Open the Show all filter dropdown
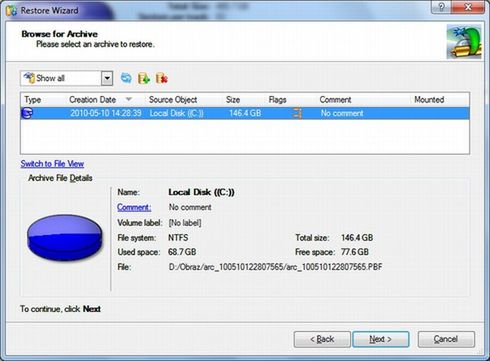490x361 pixels. coord(107,79)
